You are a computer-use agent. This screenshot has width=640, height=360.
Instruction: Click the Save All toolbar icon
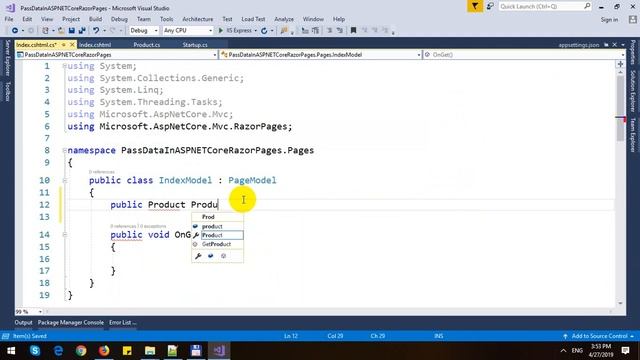(x=82, y=31)
